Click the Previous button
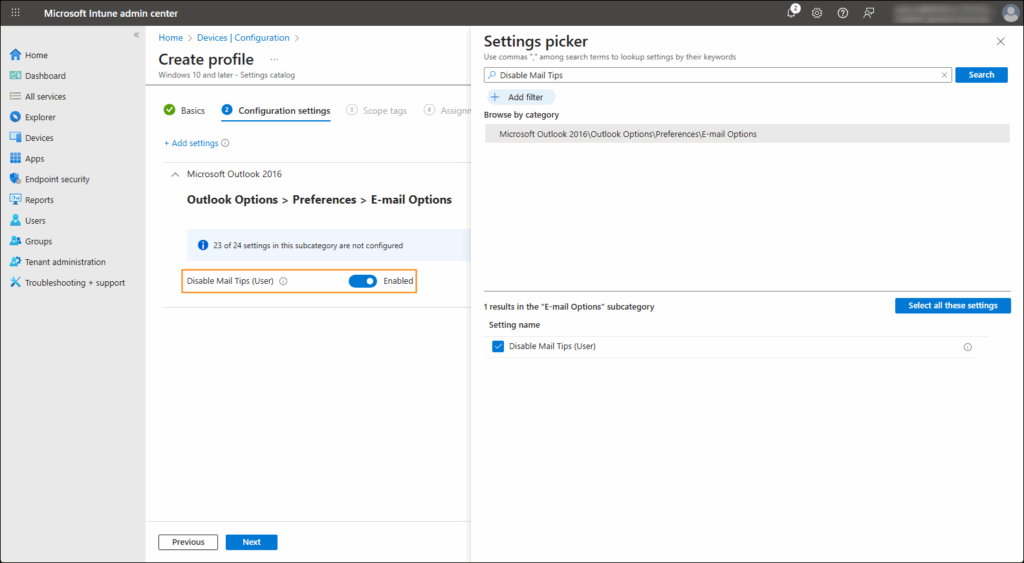 coord(188,542)
